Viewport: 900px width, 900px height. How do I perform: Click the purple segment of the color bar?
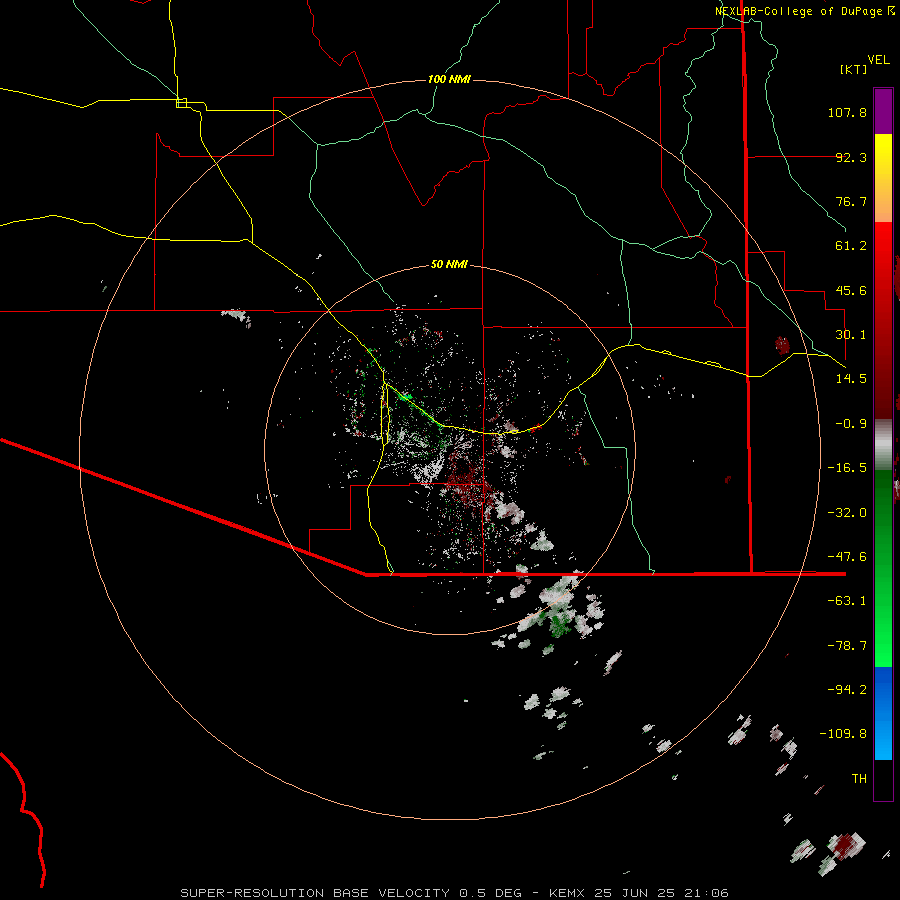[x=883, y=111]
